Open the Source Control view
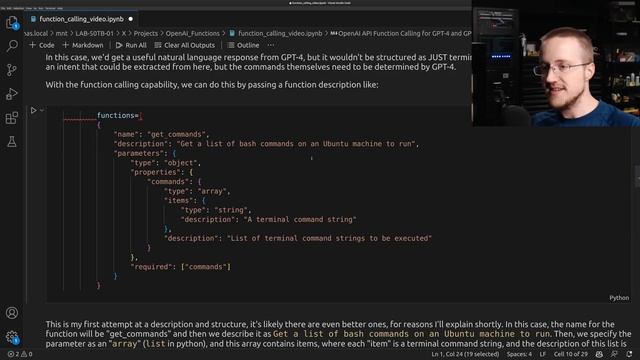The width and height of the screenshot is (640, 360). click(x=12, y=70)
